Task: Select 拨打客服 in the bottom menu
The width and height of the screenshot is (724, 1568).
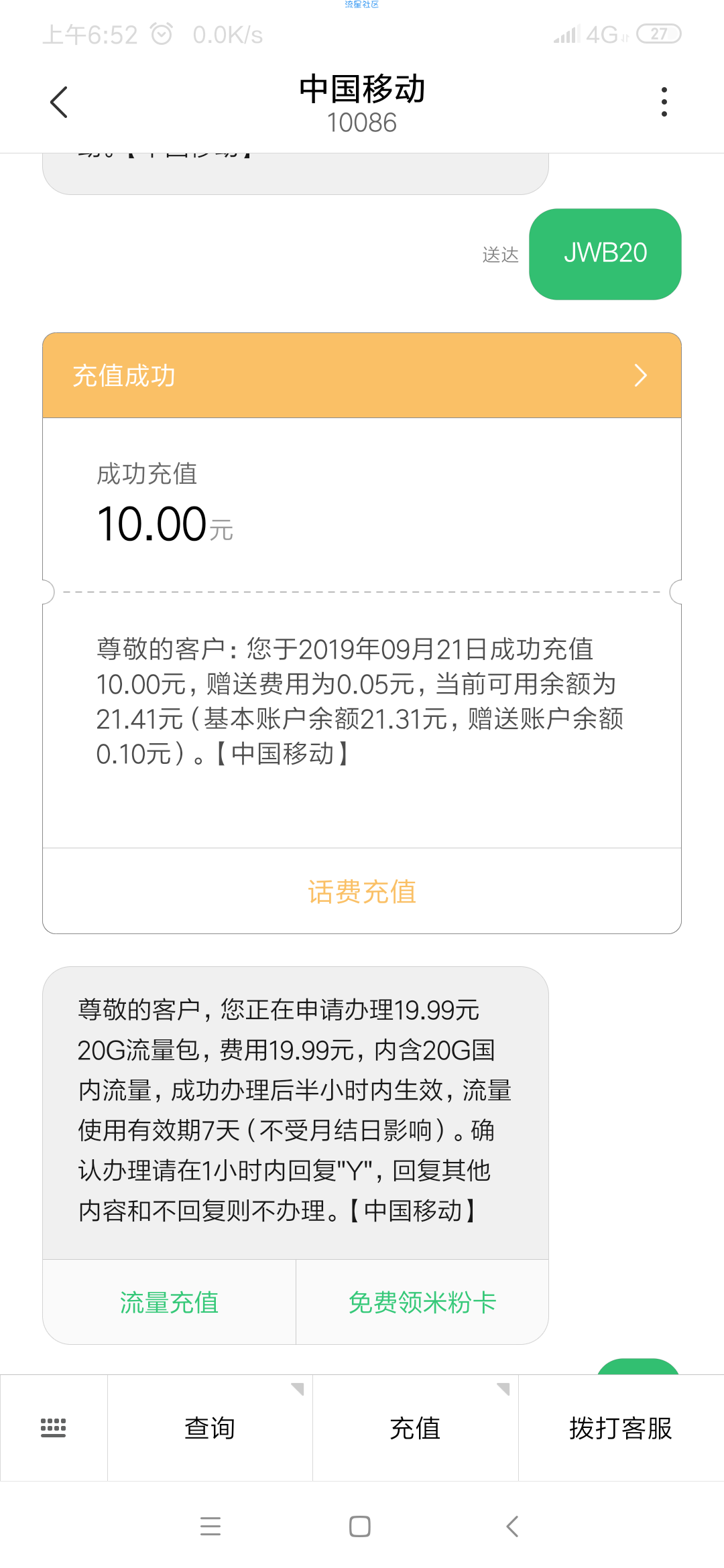Action: coord(621,1428)
